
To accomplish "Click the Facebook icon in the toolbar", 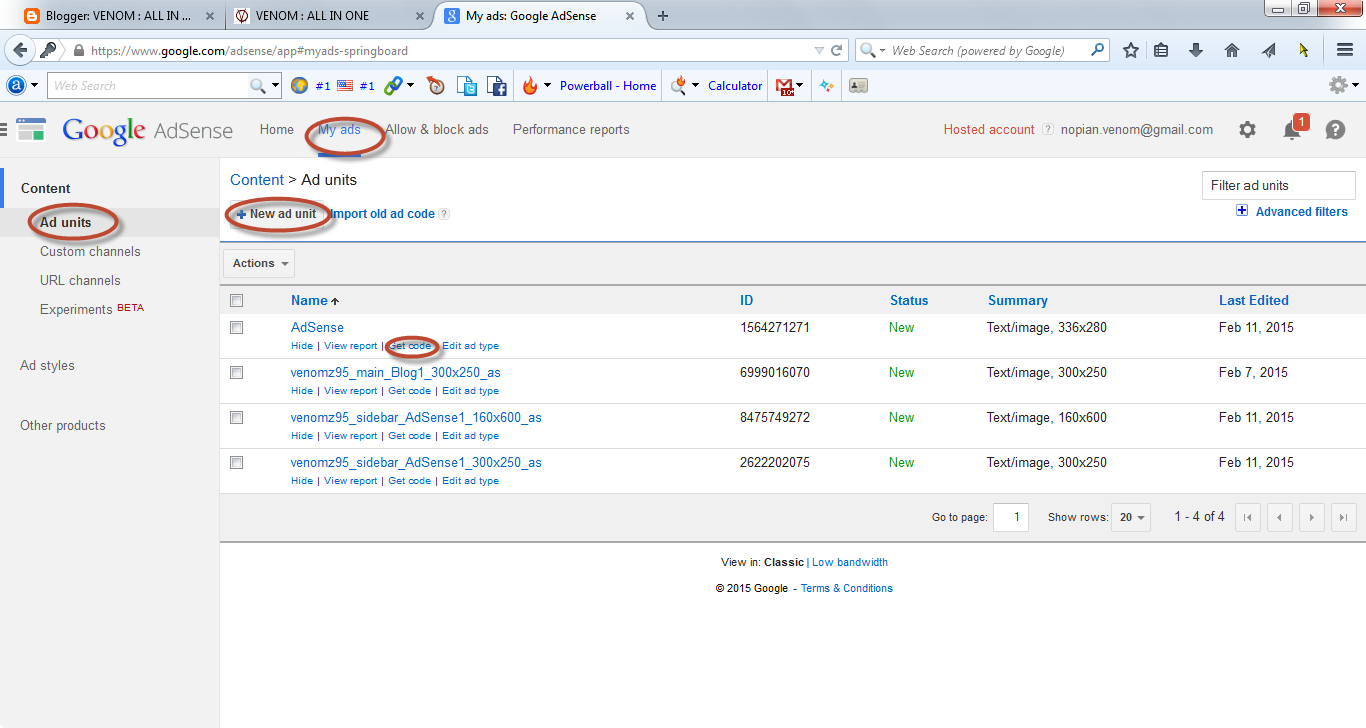I will pyautogui.click(x=497, y=86).
